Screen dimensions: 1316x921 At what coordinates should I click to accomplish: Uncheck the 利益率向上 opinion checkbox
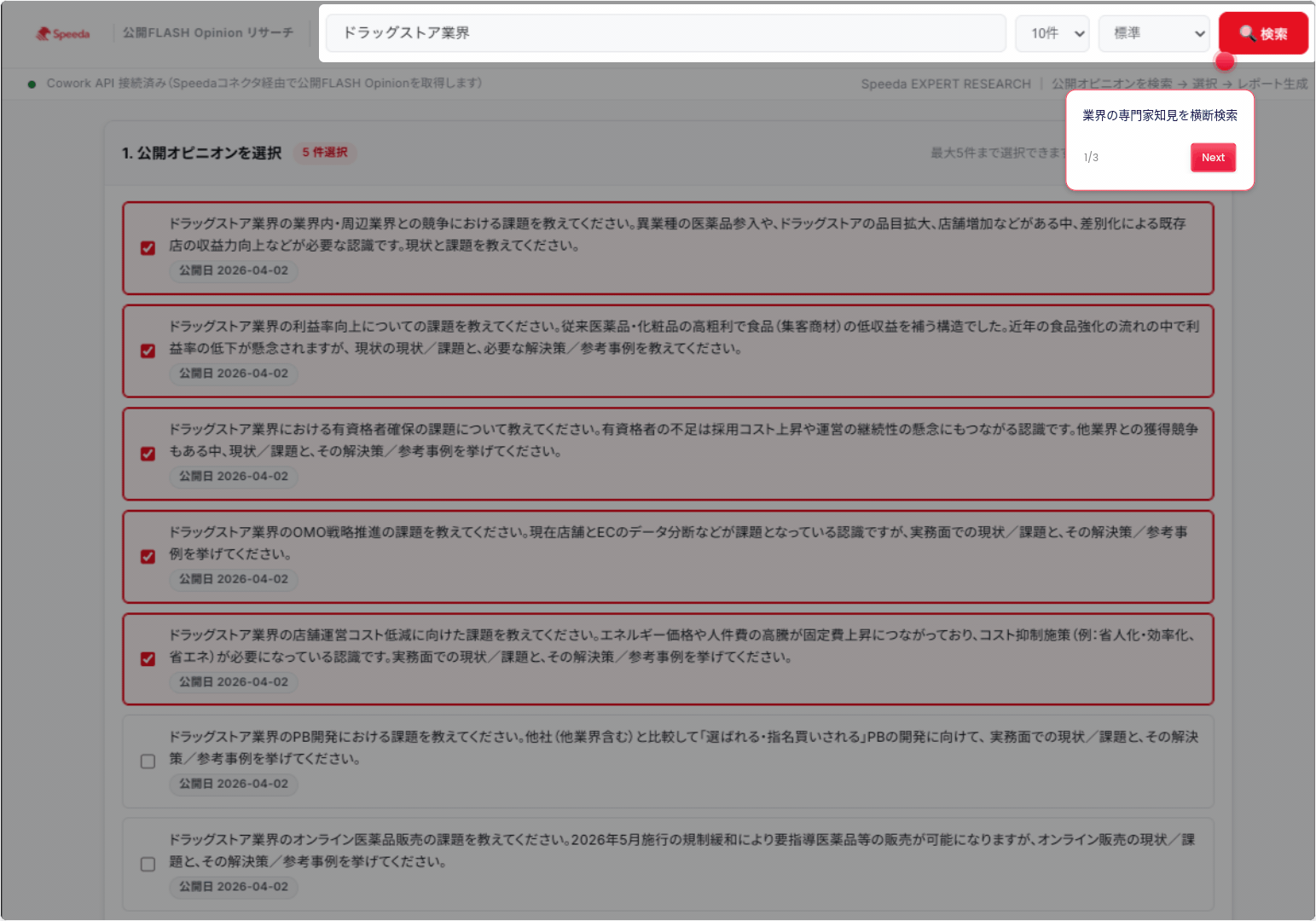[148, 351]
